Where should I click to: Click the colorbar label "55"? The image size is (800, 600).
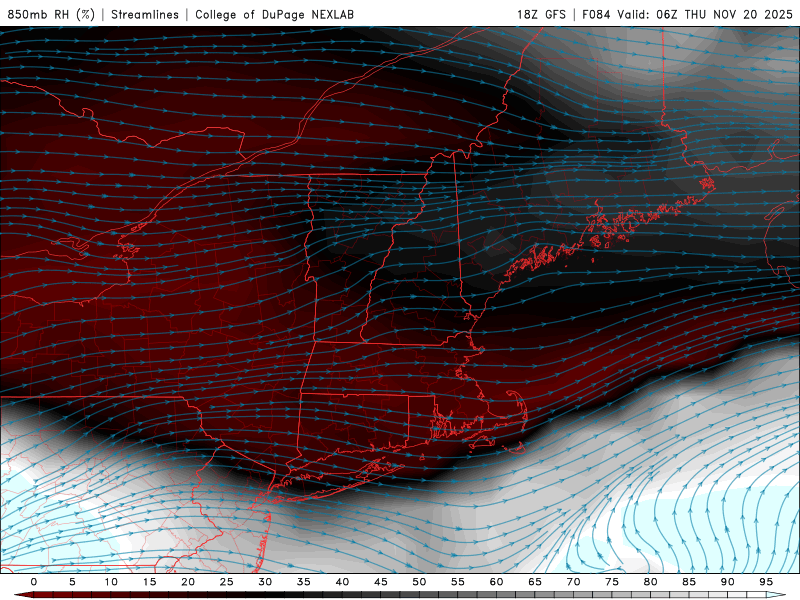click(458, 582)
